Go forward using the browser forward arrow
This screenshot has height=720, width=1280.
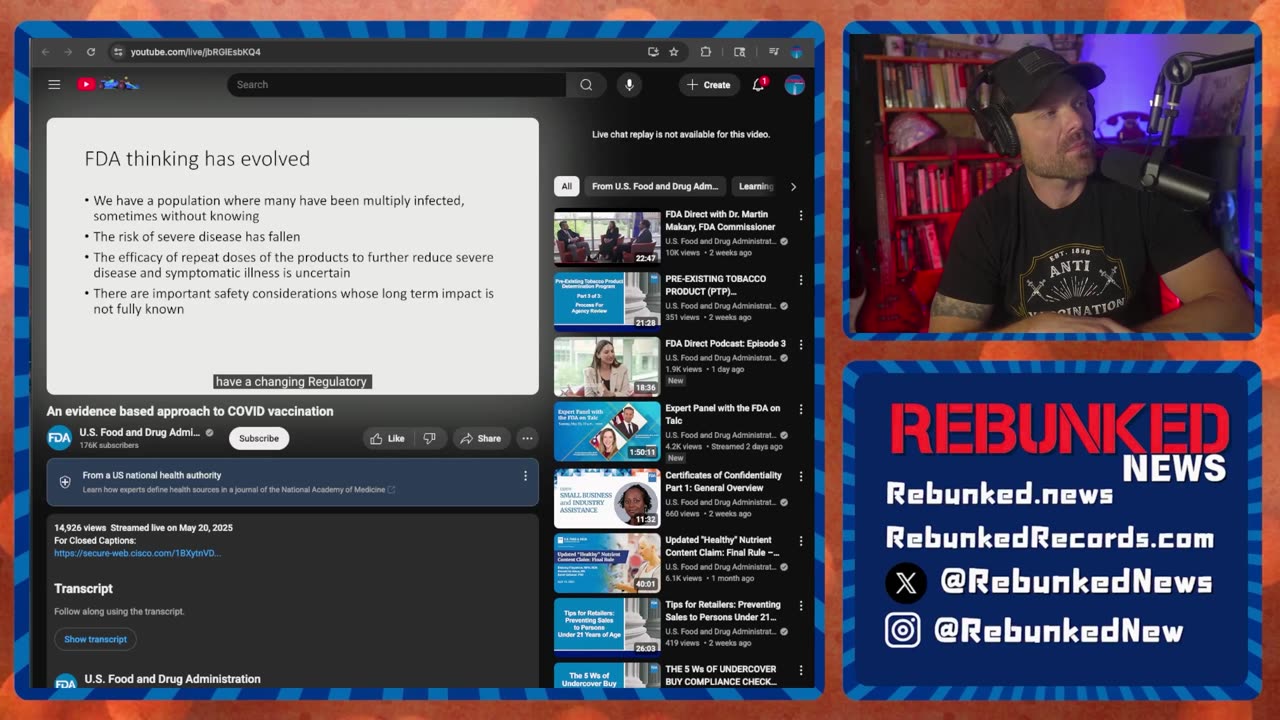68,52
